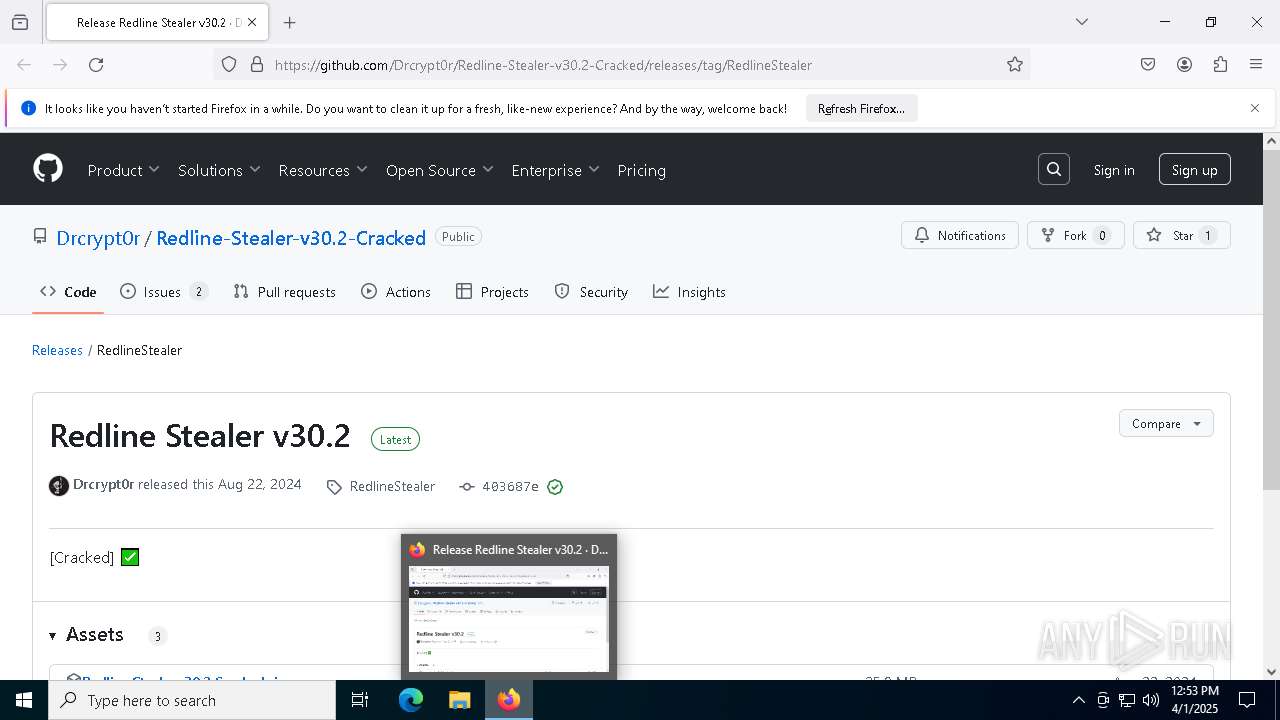
Task: Click the Latest release badge
Action: tap(395, 439)
